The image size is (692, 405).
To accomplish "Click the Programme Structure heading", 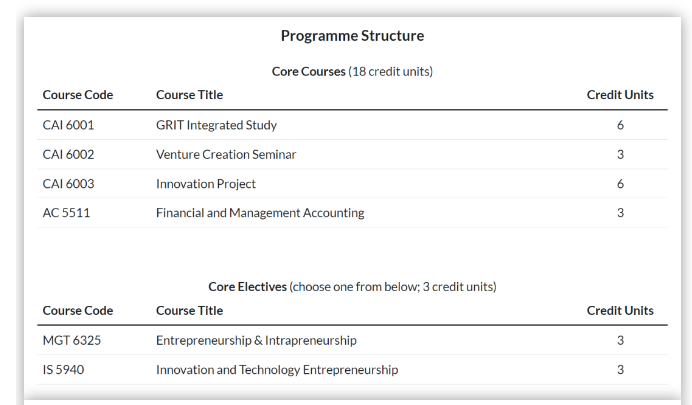I will click(352, 36).
